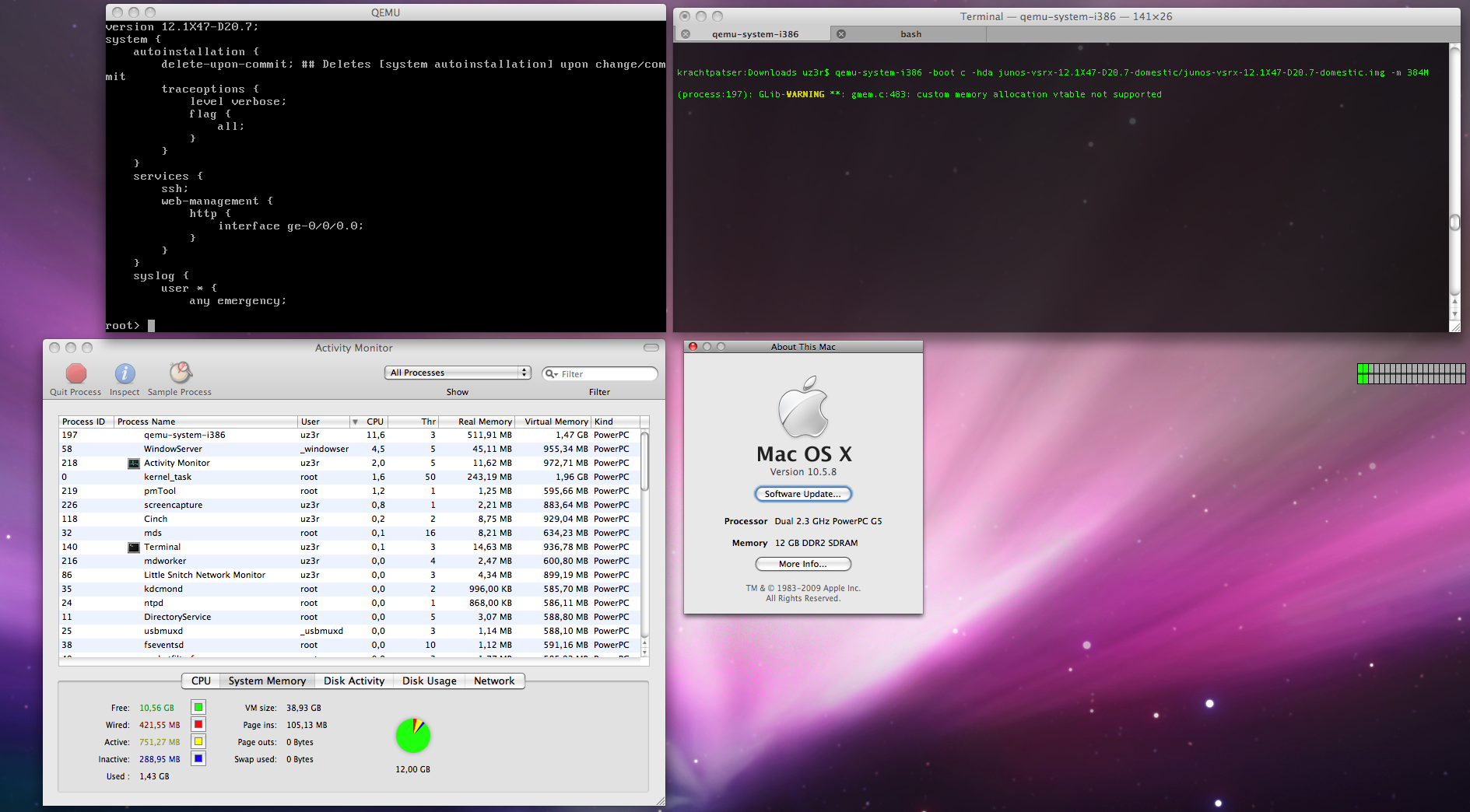The height and width of the screenshot is (812, 1470).
Task: Click the Quit Process stop icon
Action: 76,373
